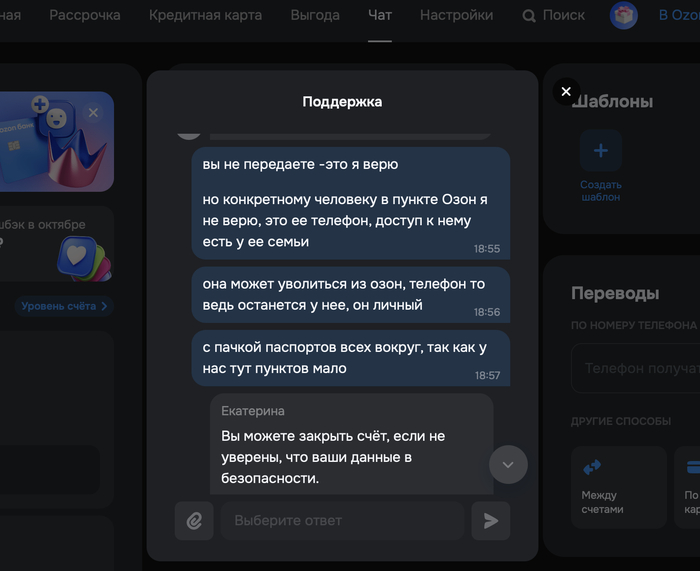Focus the Выберите ответ message field

342,521
